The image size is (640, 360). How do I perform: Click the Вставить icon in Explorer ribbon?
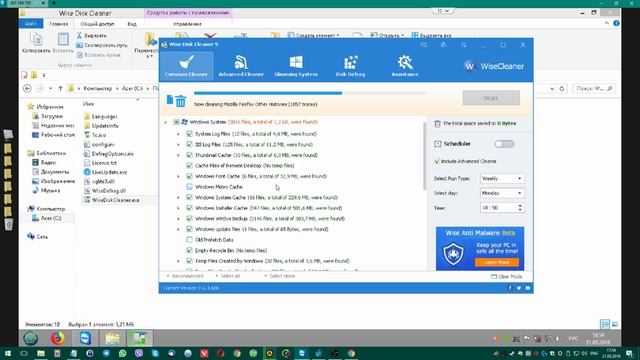63,40
